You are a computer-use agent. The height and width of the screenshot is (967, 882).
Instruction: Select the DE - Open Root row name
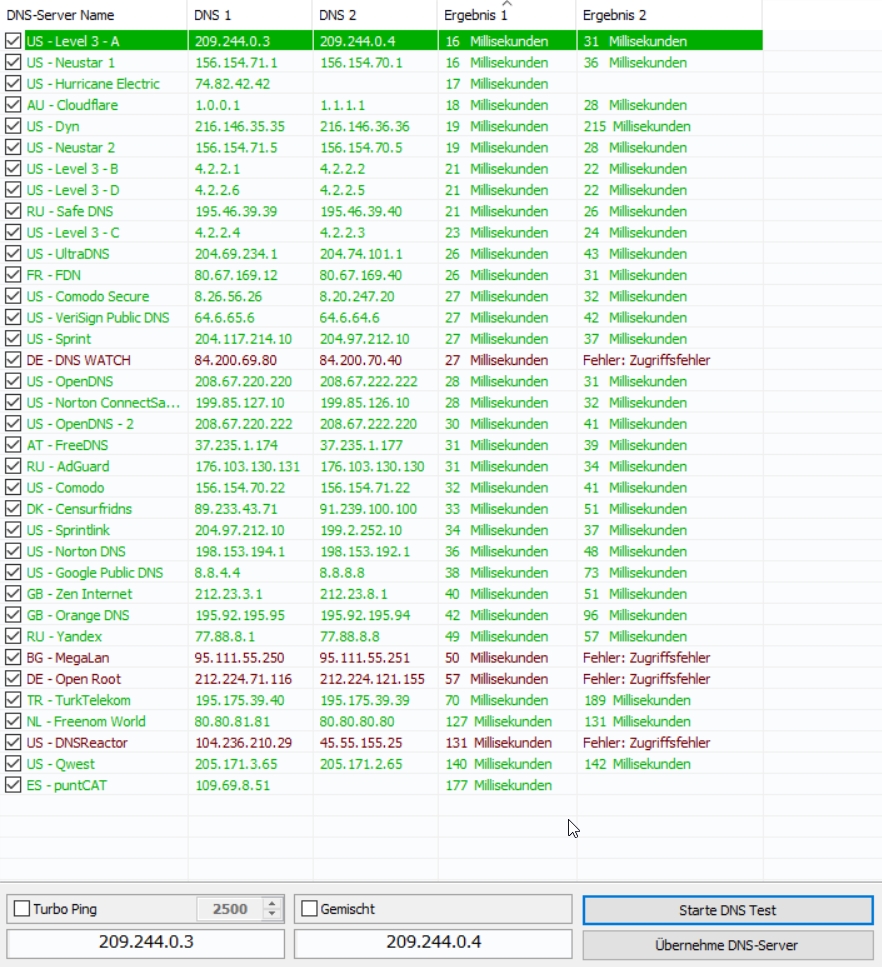click(73, 679)
